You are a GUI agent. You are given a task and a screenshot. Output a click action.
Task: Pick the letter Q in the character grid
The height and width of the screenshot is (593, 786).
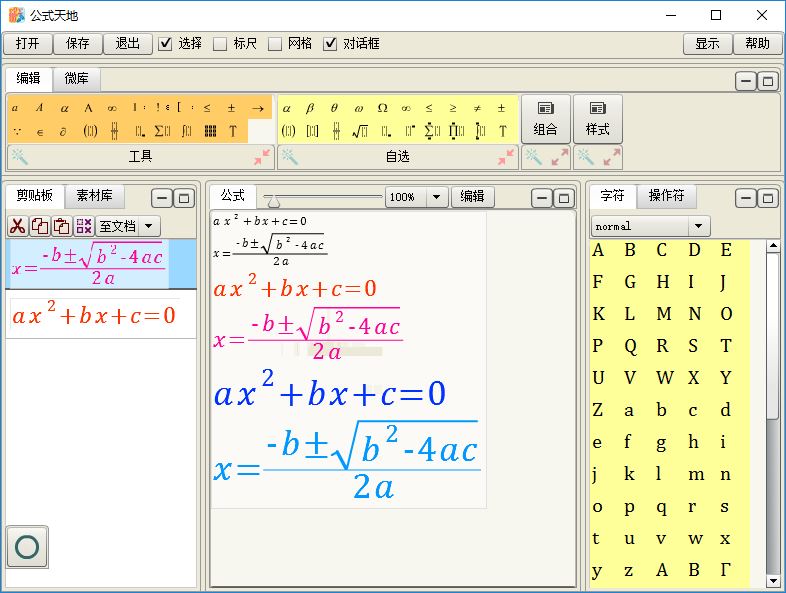click(630, 346)
